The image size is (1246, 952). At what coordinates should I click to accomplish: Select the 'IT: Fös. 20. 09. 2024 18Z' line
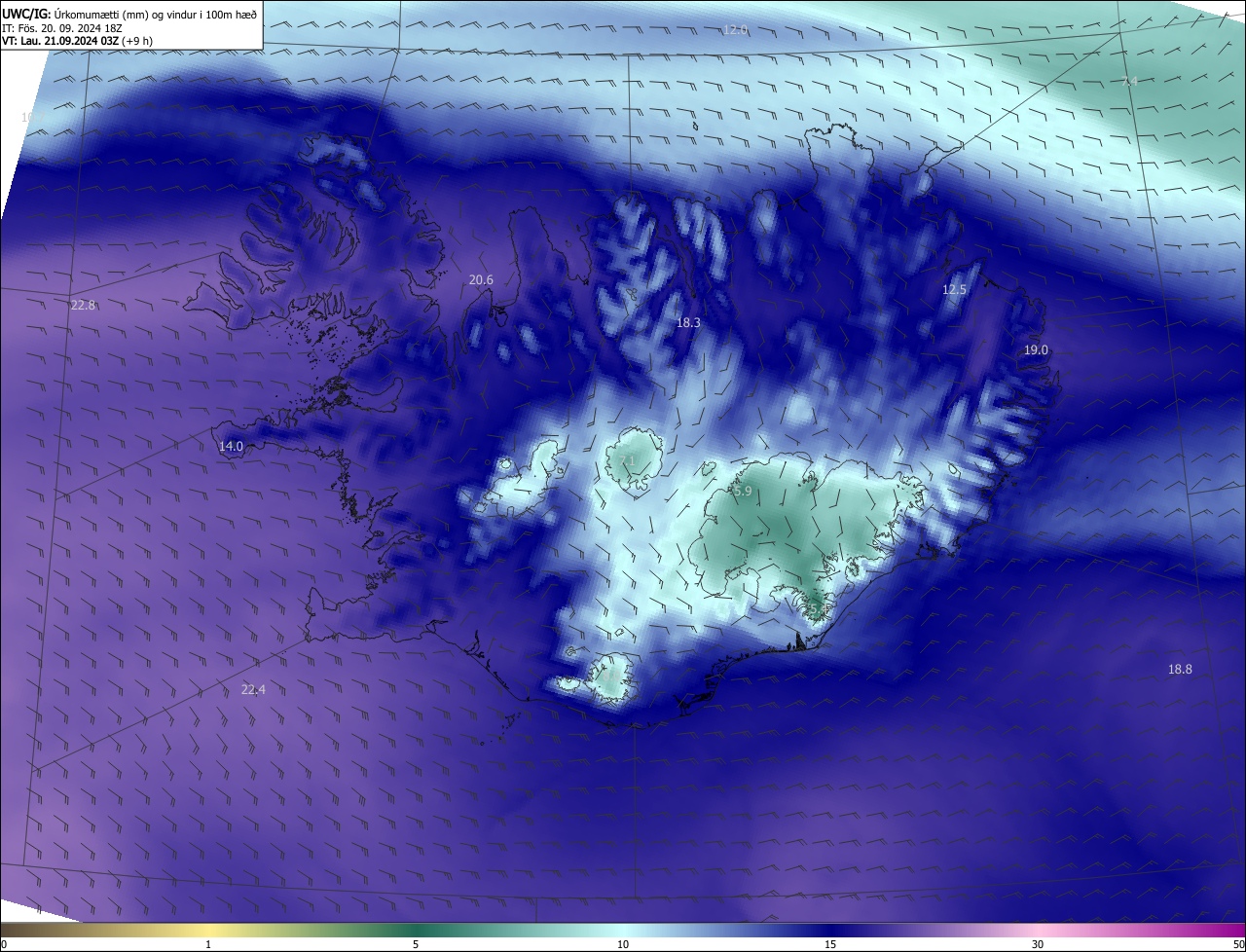60,28
